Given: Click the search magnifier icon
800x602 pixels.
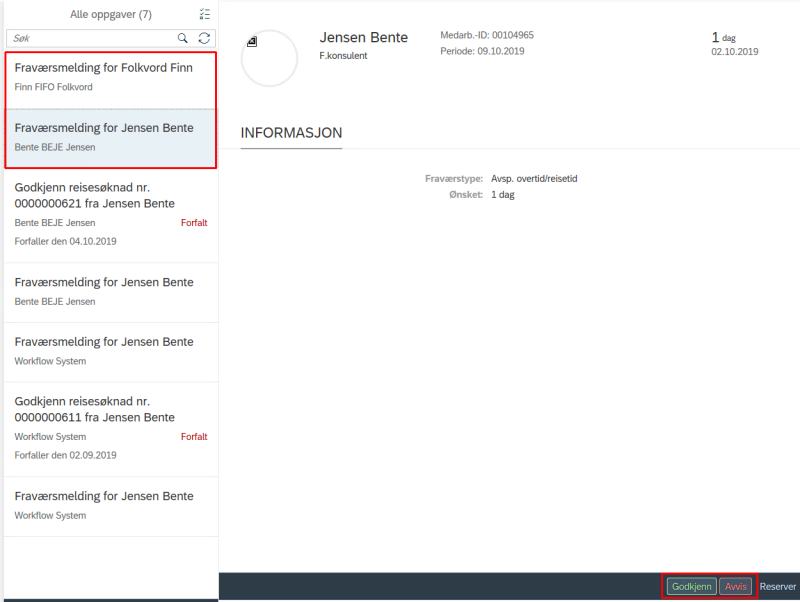Looking at the screenshot, I should (183, 38).
